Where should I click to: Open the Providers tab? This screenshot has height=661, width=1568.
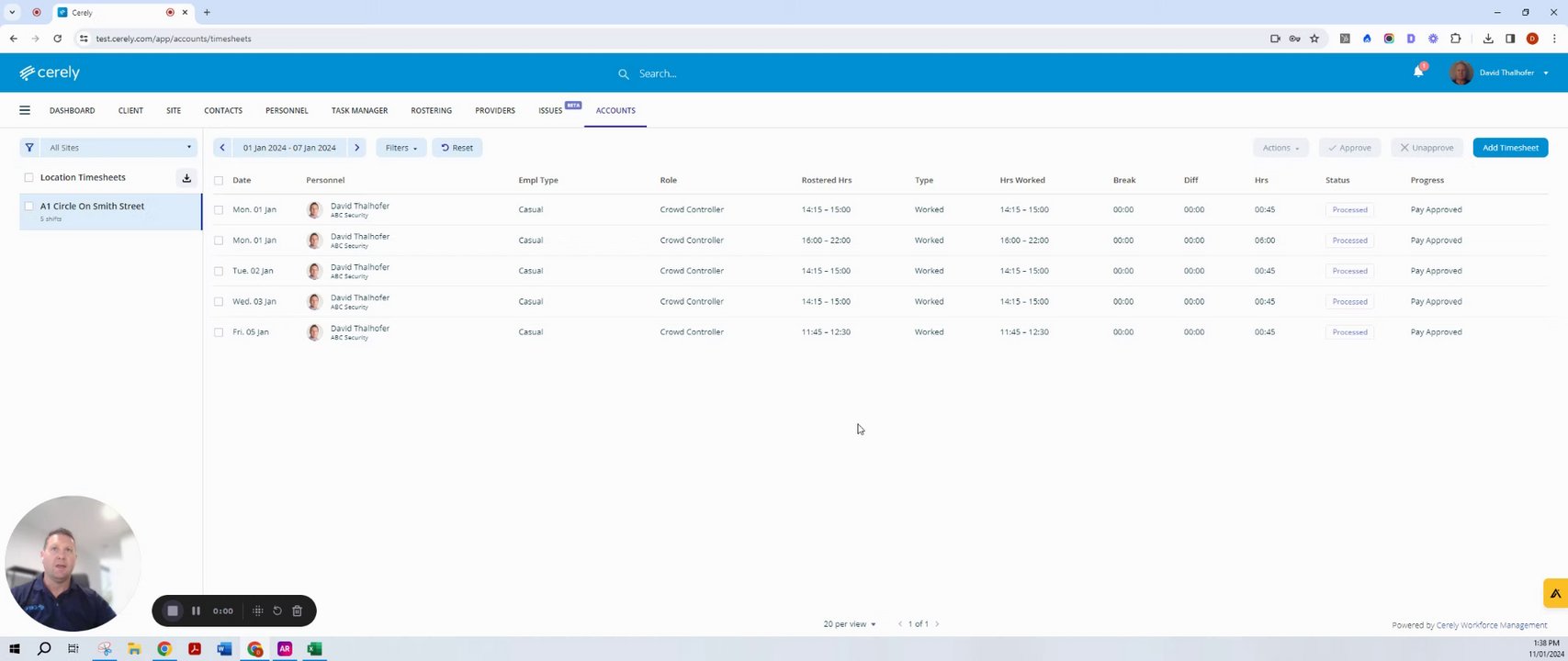495,111
